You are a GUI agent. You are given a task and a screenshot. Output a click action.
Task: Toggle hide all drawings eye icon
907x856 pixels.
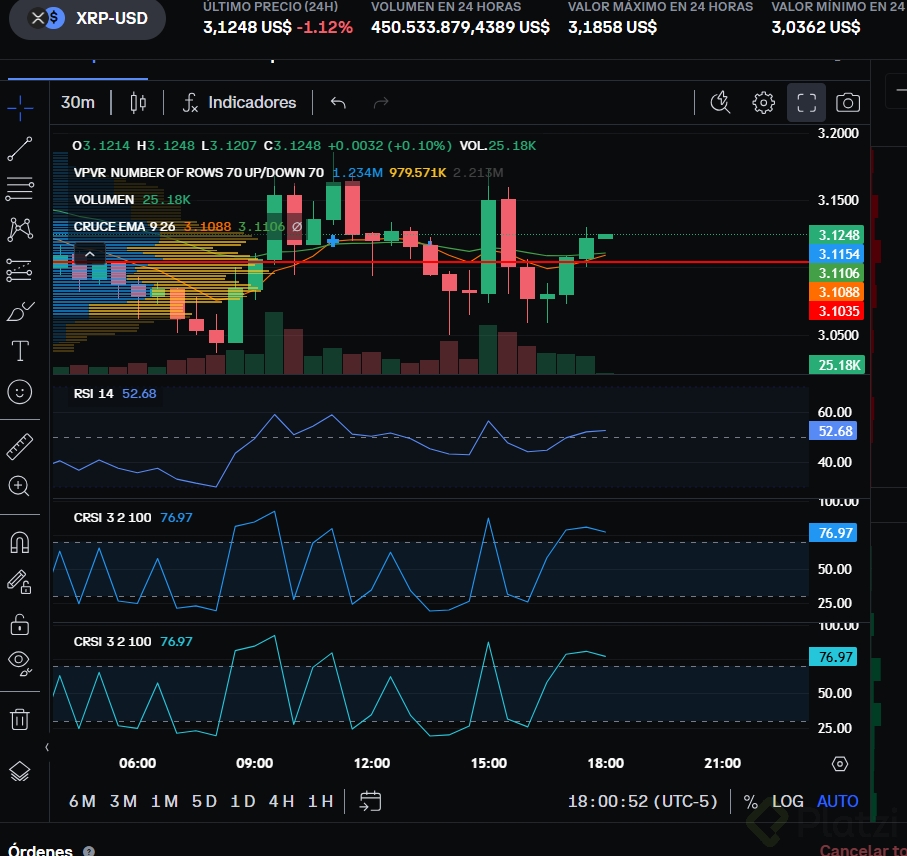[20, 663]
